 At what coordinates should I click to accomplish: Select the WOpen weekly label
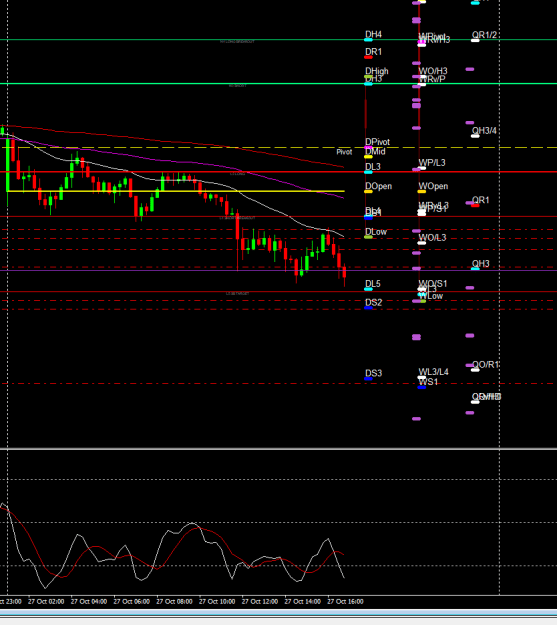click(433, 186)
